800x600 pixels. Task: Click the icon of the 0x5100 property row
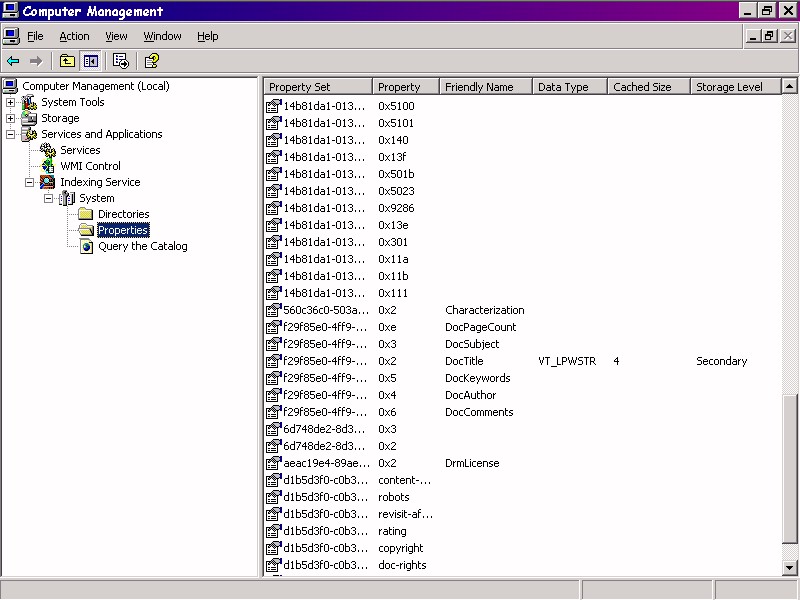click(274, 106)
